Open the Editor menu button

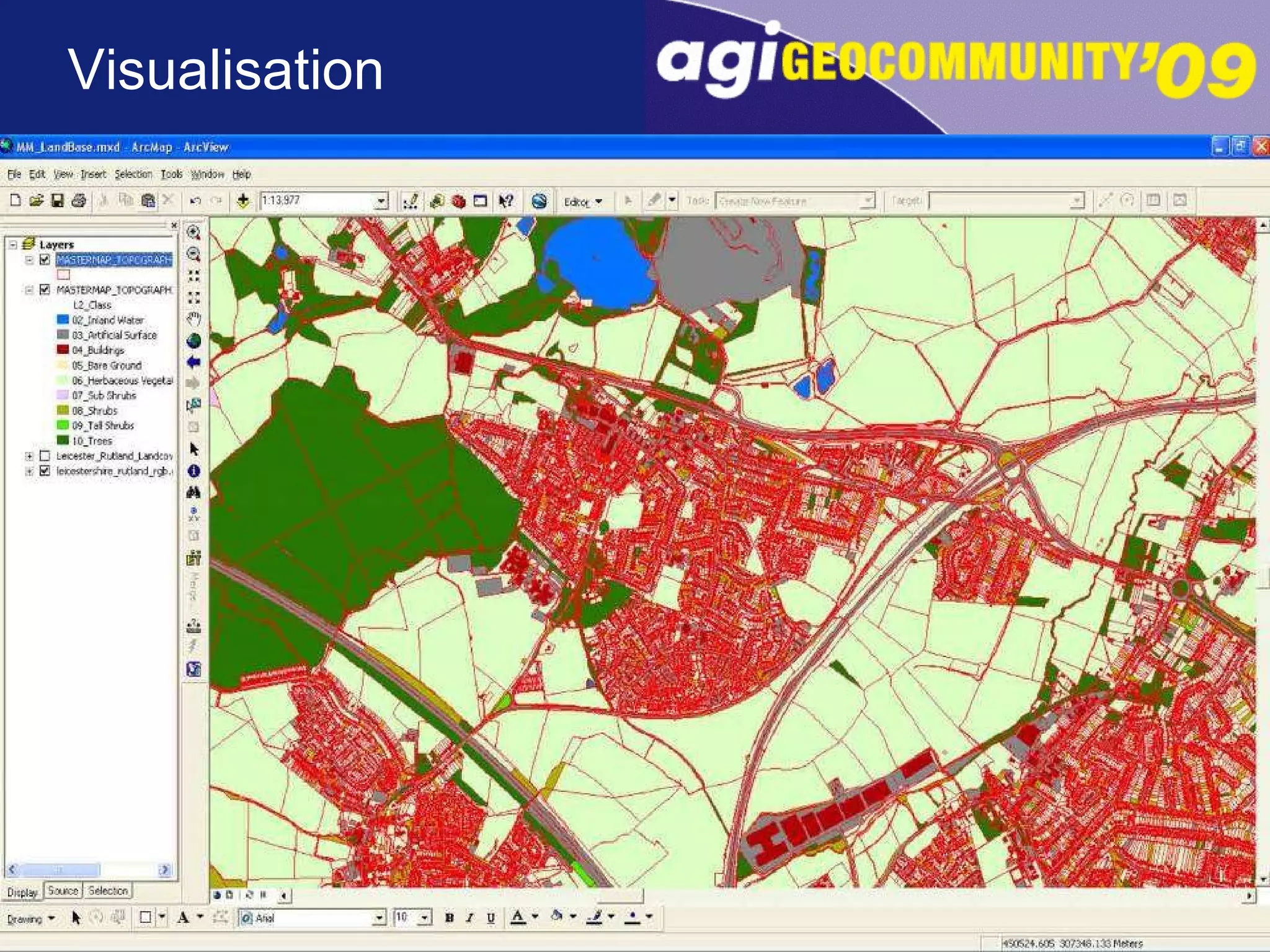pos(582,201)
